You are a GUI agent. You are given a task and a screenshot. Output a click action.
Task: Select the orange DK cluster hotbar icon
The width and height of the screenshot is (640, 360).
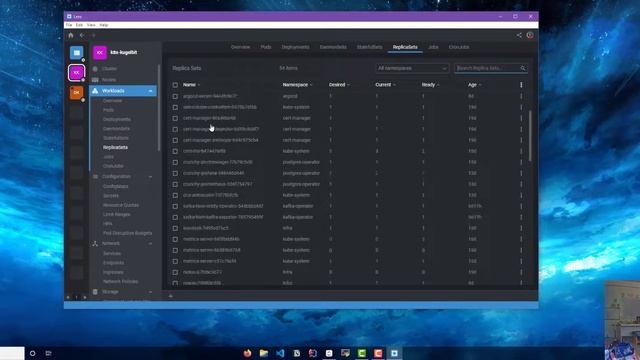point(76,93)
